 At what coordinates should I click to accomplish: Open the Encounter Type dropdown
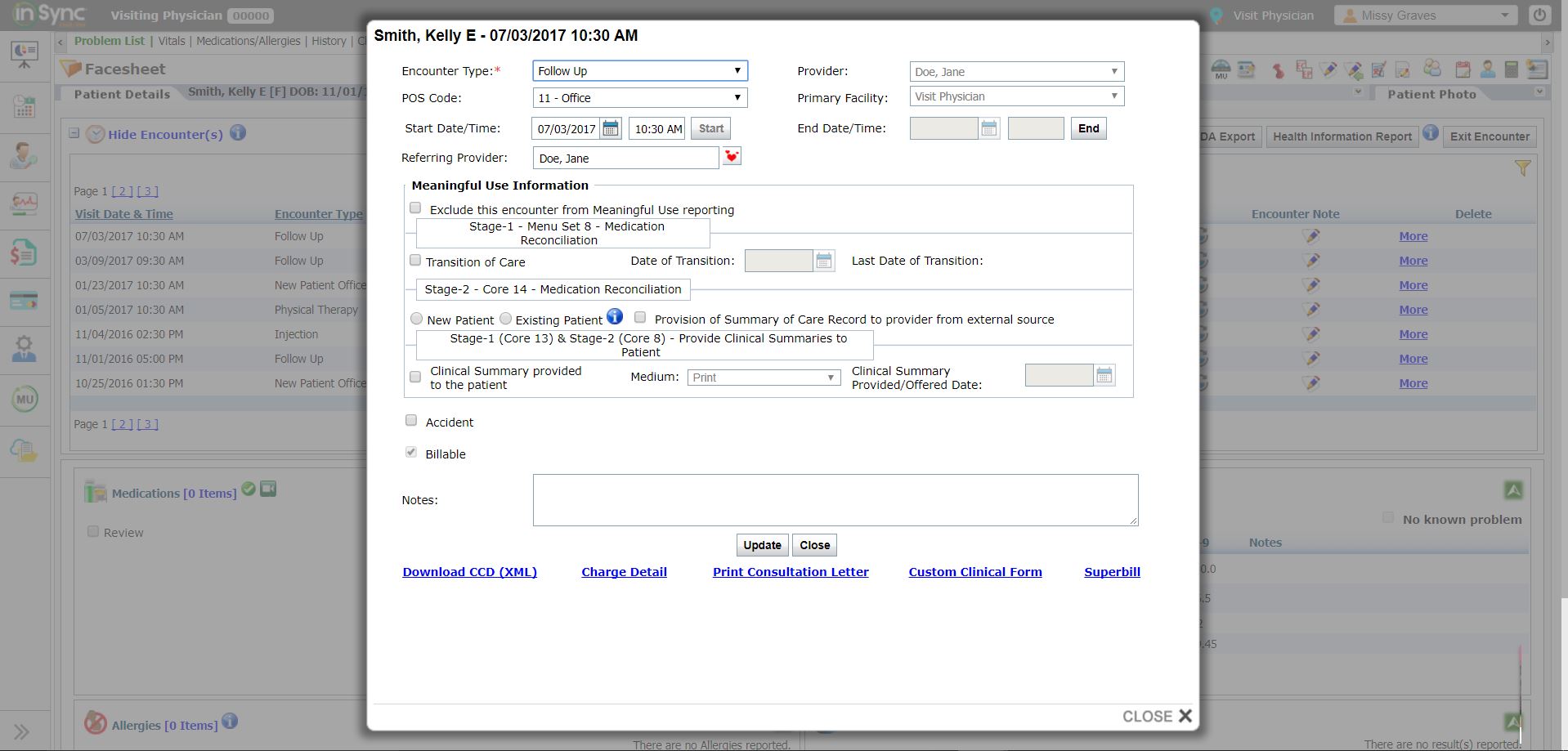tap(639, 71)
